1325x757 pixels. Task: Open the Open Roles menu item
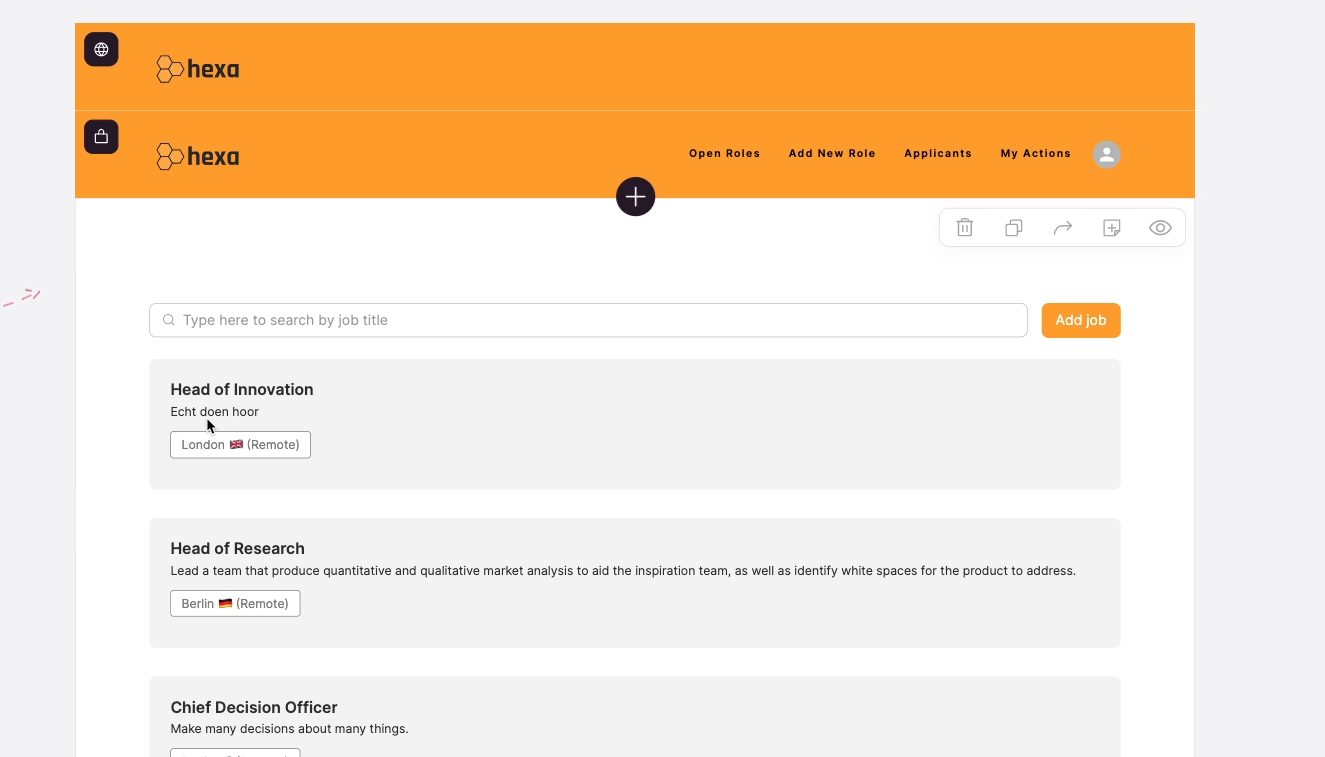[x=725, y=154]
